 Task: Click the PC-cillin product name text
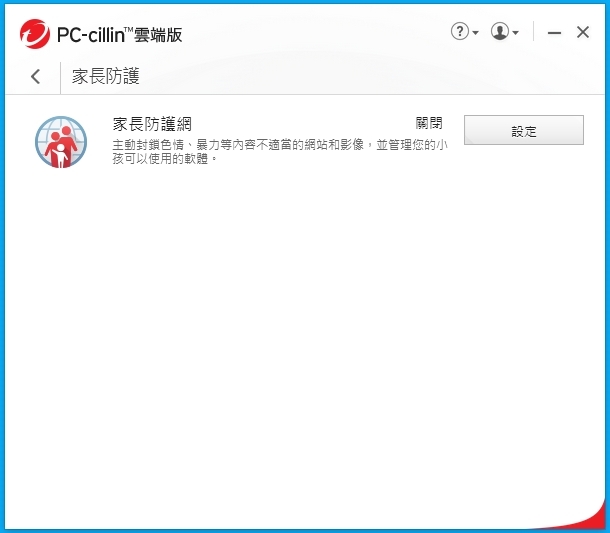click(x=90, y=35)
